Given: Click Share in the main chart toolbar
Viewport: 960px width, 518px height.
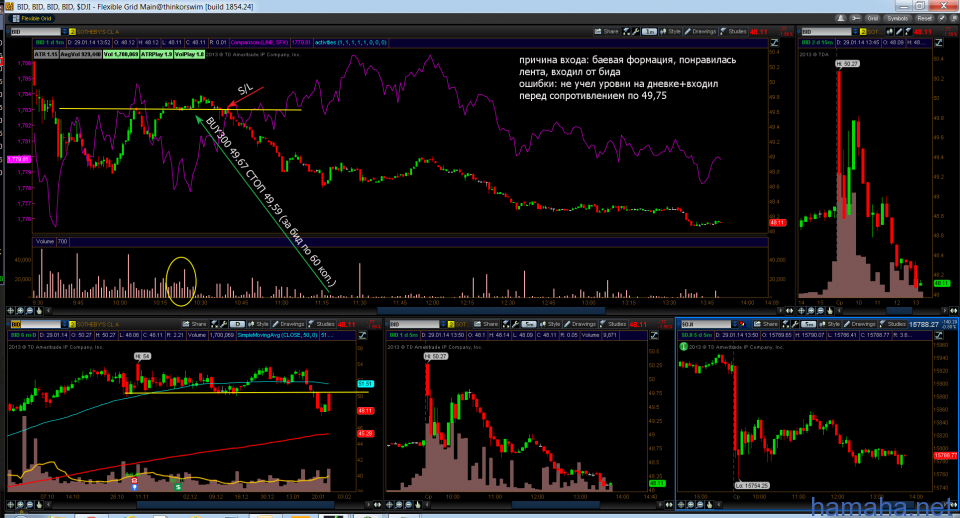Looking at the screenshot, I should pyautogui.click(x=606, y=31).
